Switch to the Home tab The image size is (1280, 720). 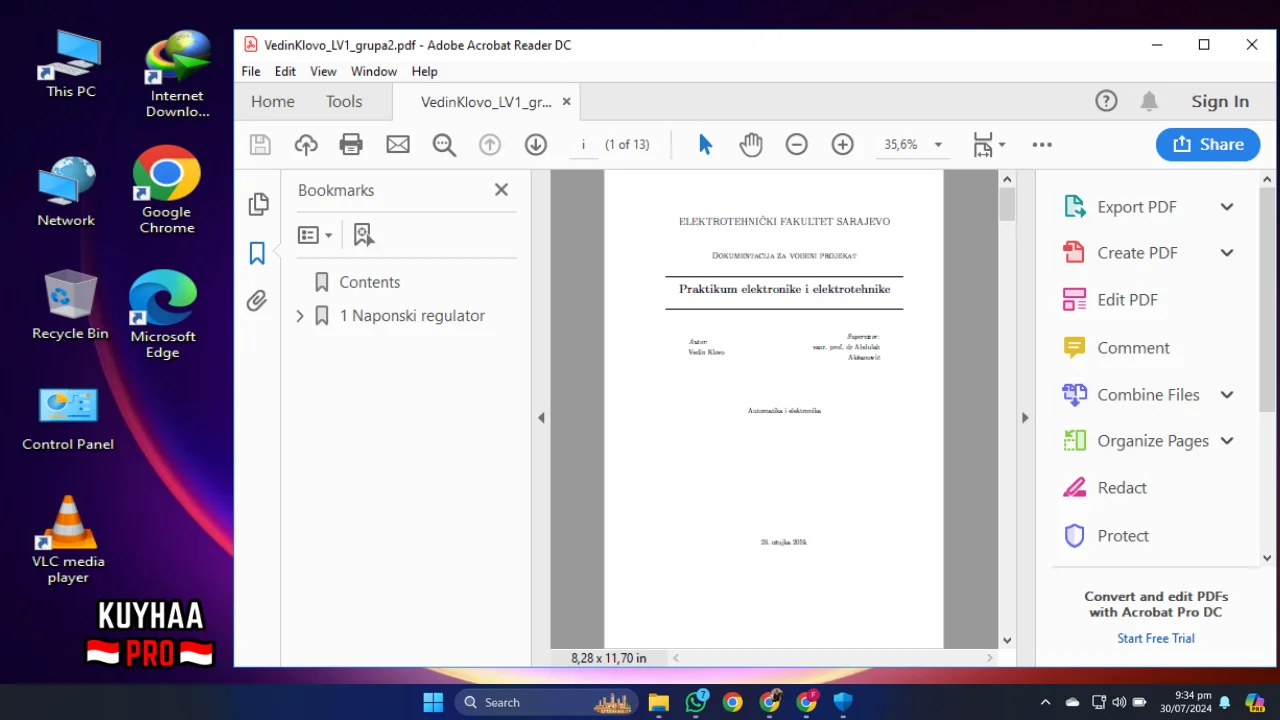[273, 101]
